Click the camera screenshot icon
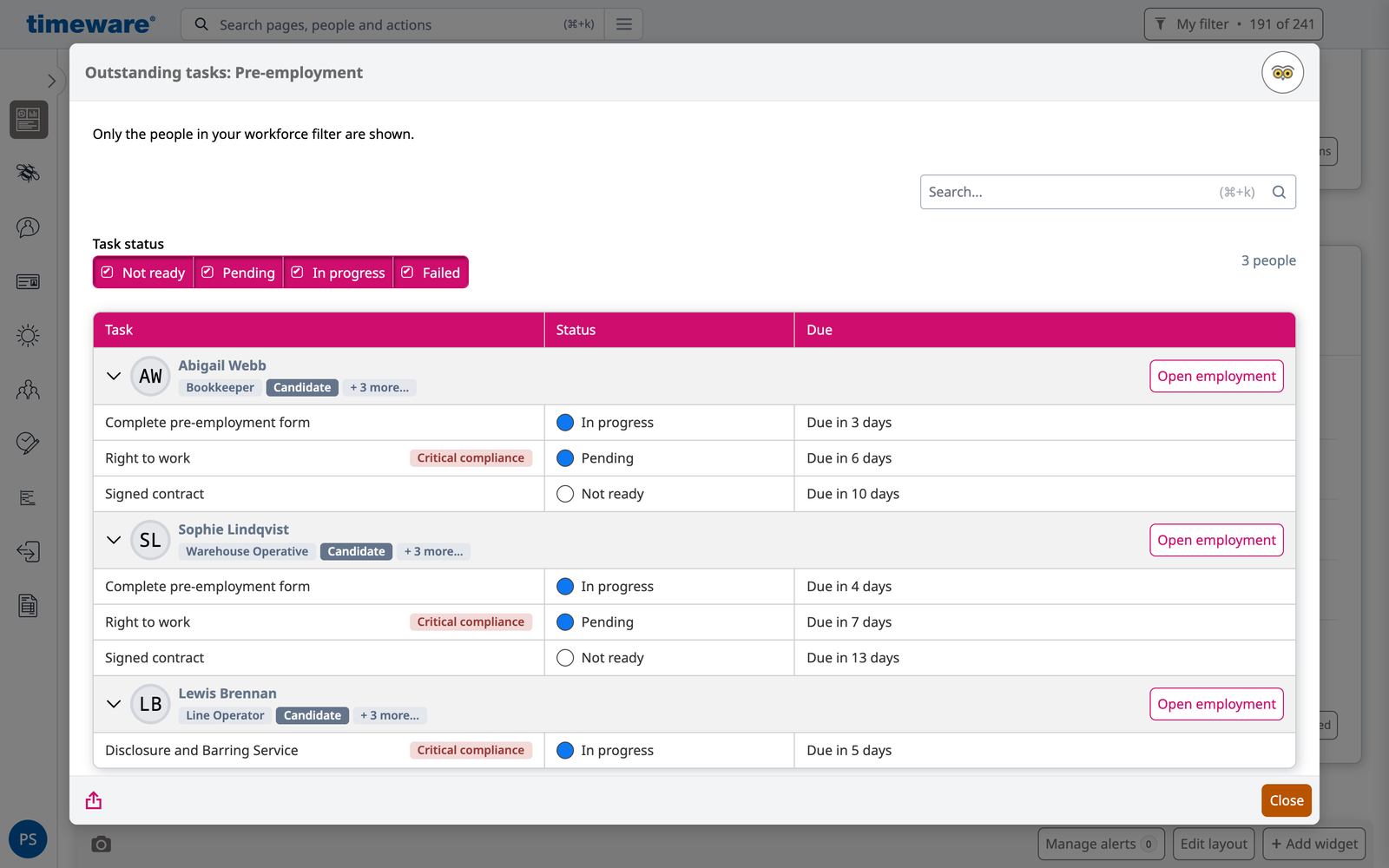The width and height of the screenshot is (1389, 868). coord(102,844)
